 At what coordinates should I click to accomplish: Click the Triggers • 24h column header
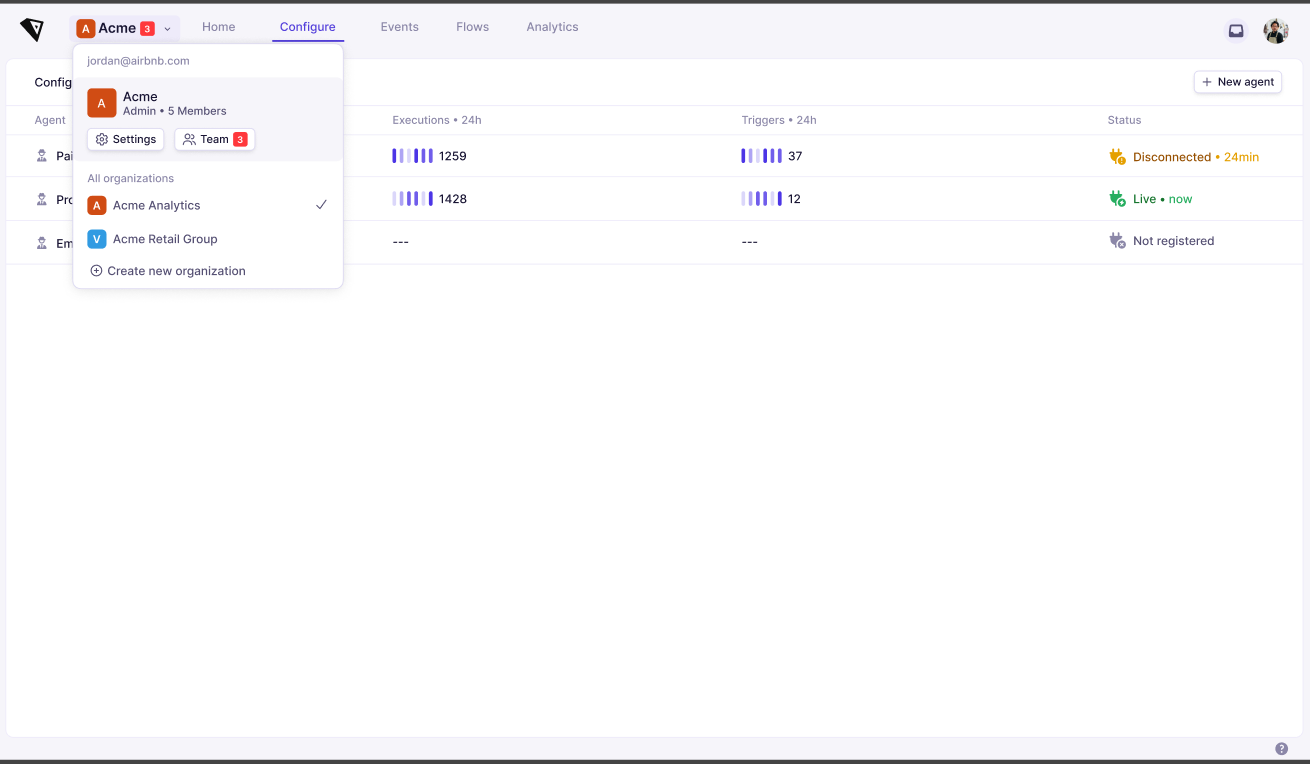point(779,120)
